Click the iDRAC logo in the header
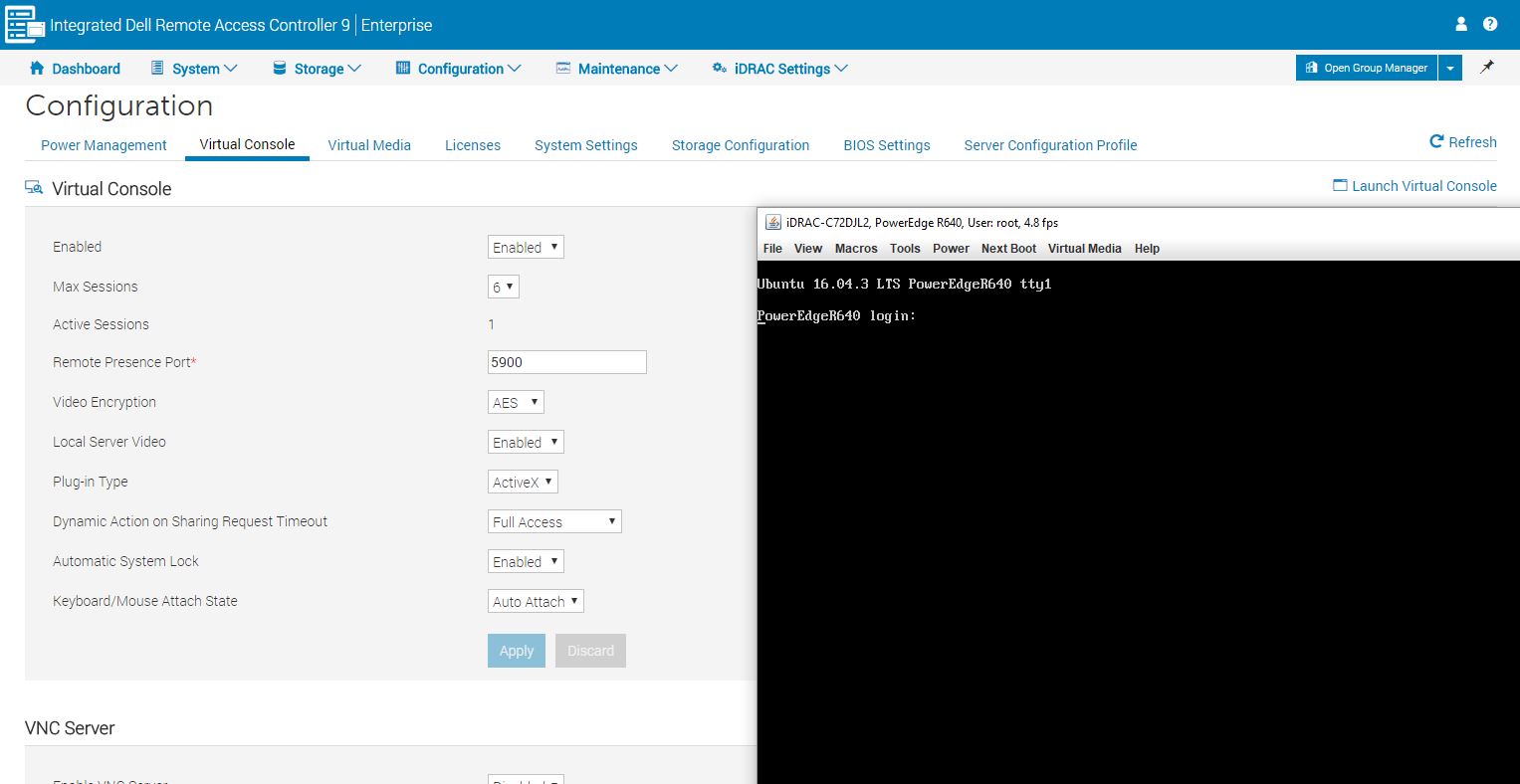 click(25, 25)
